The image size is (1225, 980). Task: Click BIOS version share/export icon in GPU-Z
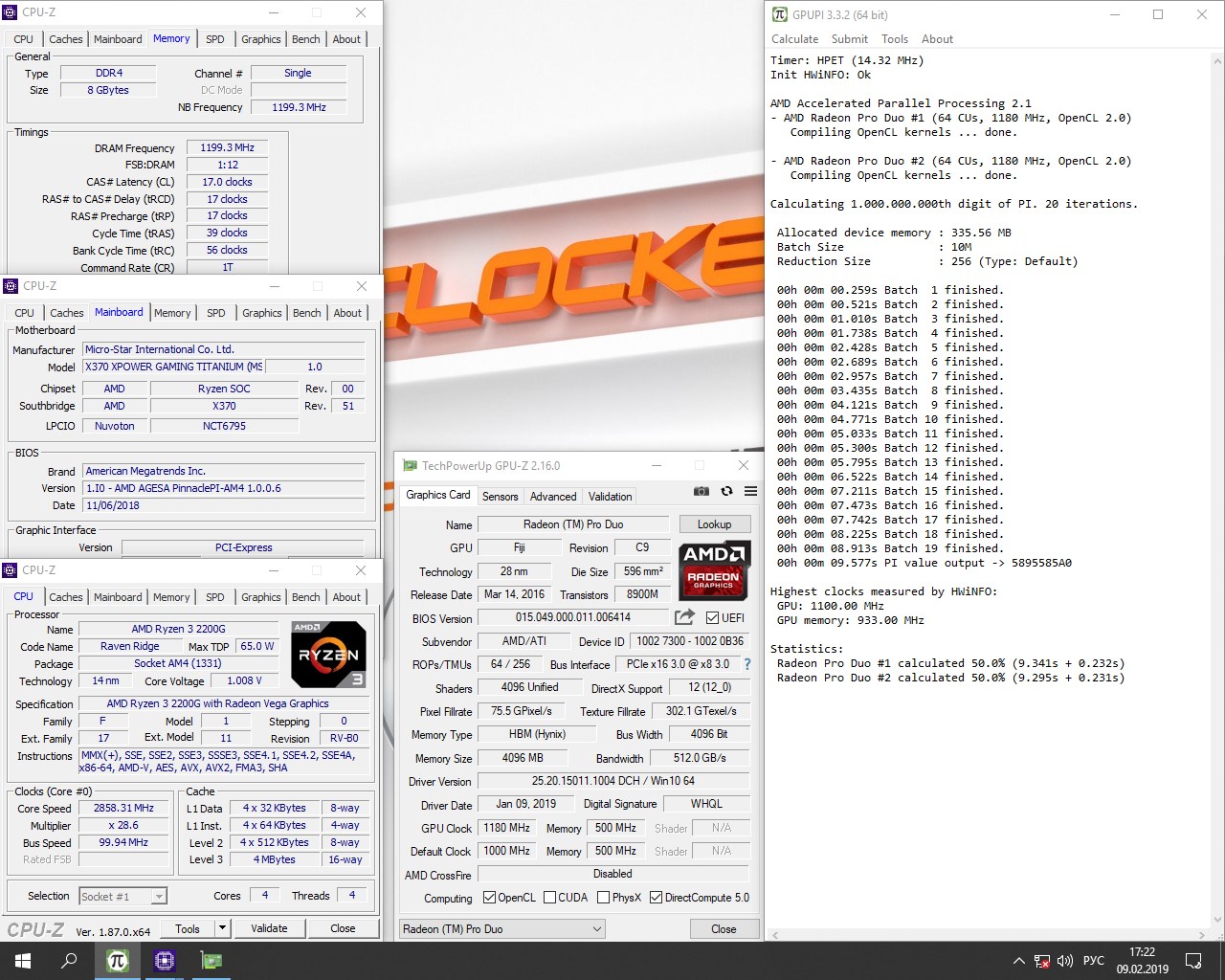pyautogui.click(x=684, y=617)
